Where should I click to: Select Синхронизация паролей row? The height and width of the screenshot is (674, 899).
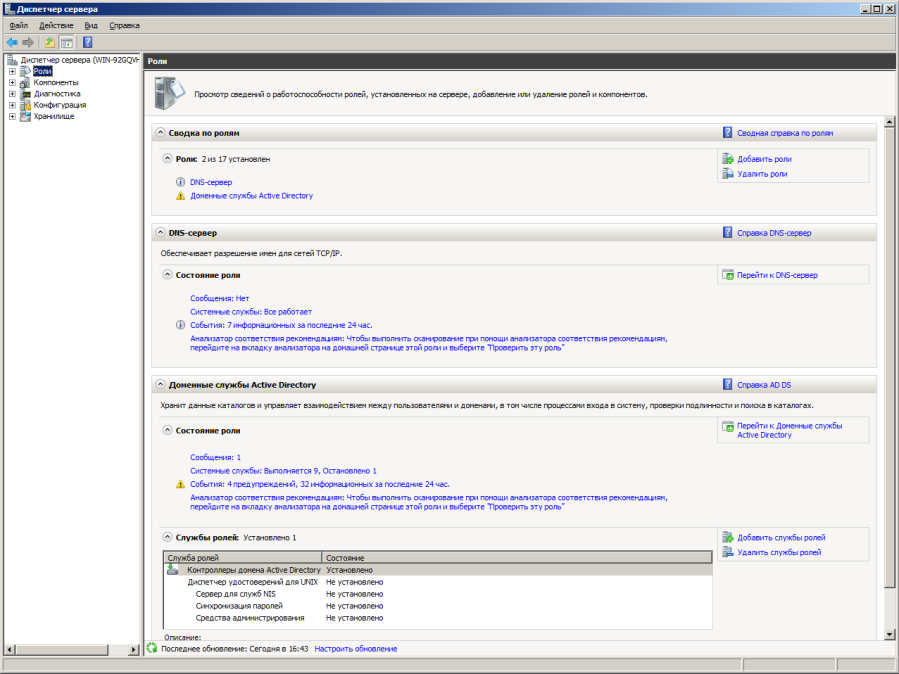438,606
